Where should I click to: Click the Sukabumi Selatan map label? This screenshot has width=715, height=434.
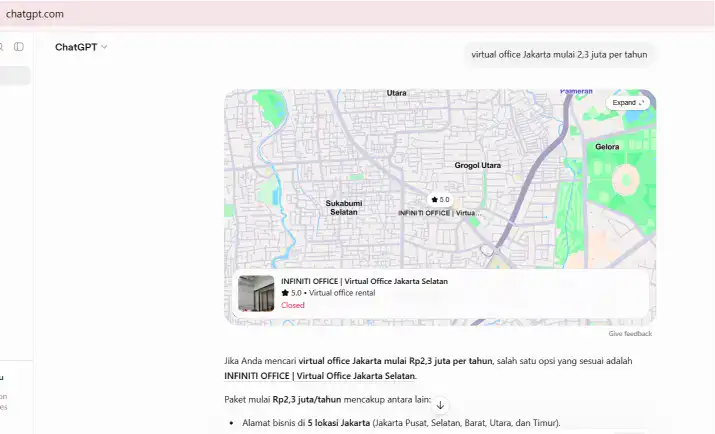344,207
